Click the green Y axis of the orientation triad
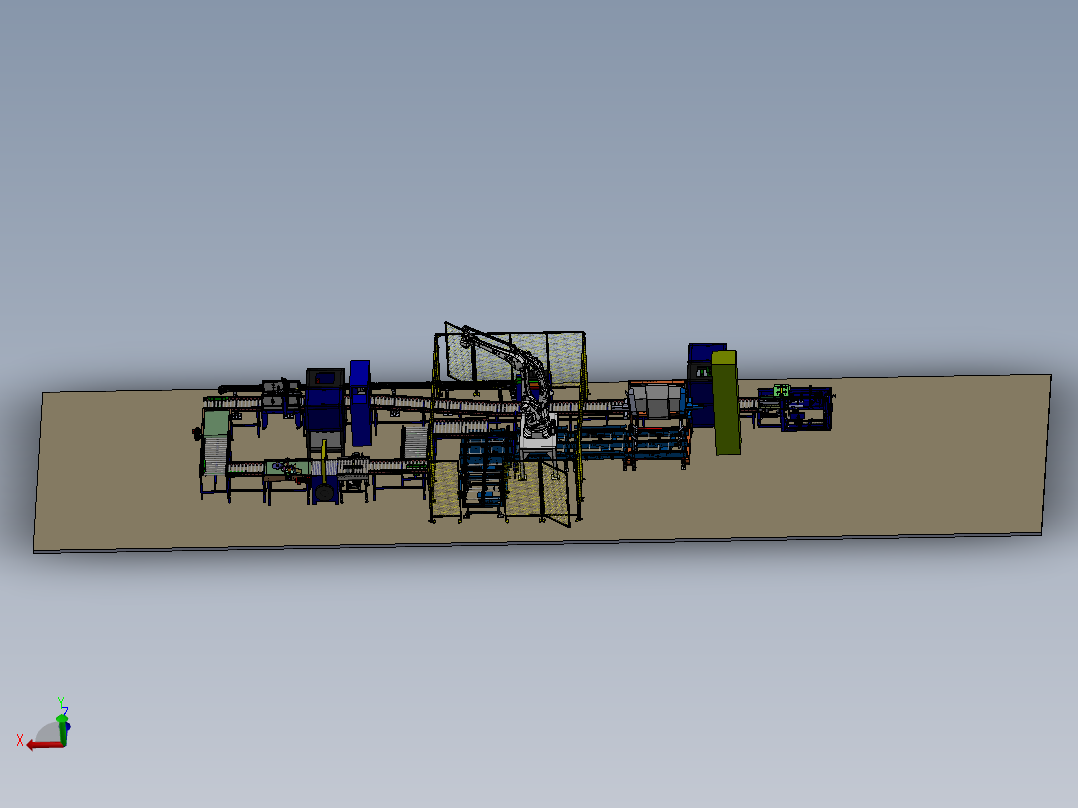 [62, 729]
